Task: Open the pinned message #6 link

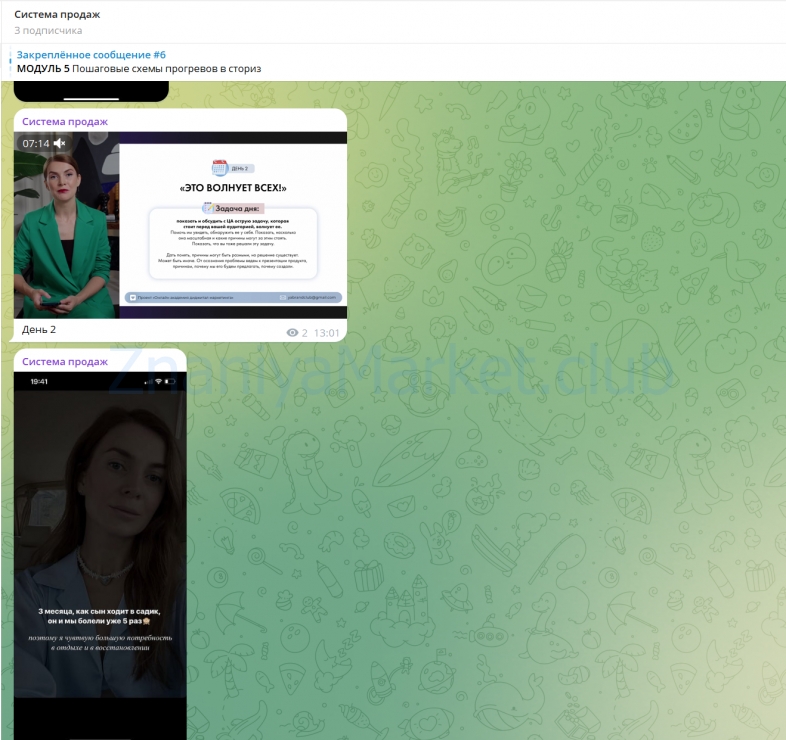Action: click(x=91, y=54)
